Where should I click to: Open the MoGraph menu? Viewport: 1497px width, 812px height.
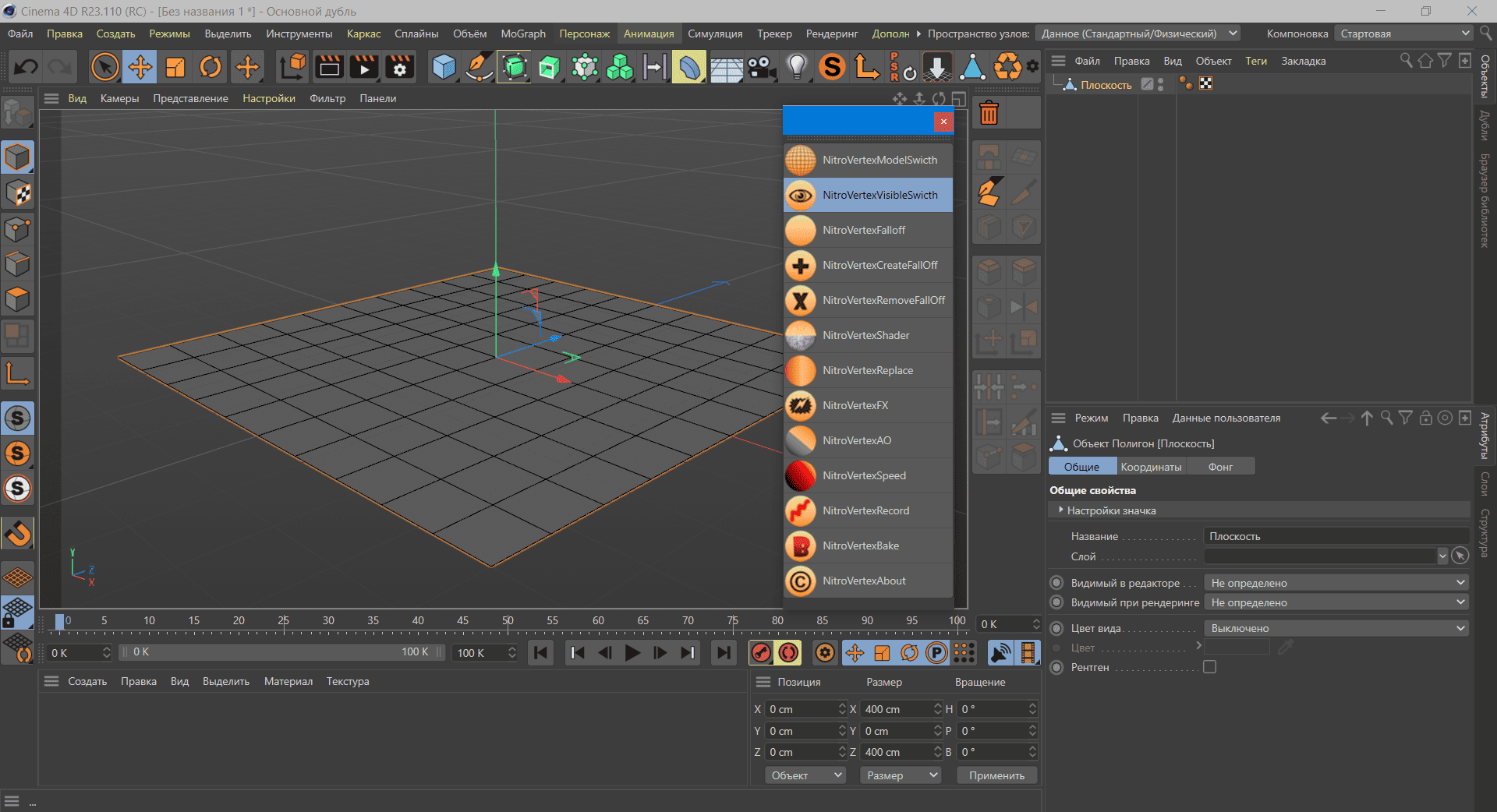523,34
